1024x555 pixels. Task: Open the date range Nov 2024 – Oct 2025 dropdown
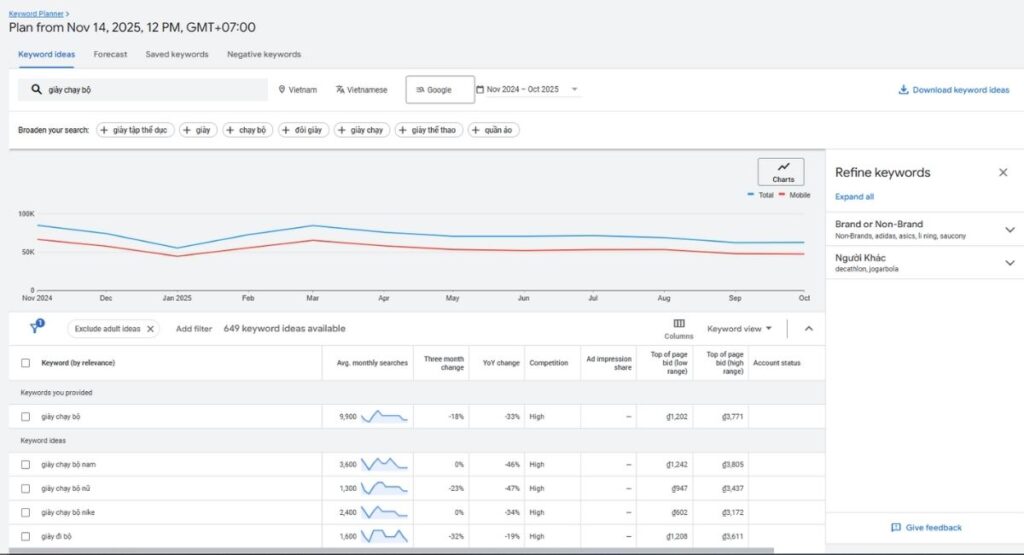coord(529,90)
